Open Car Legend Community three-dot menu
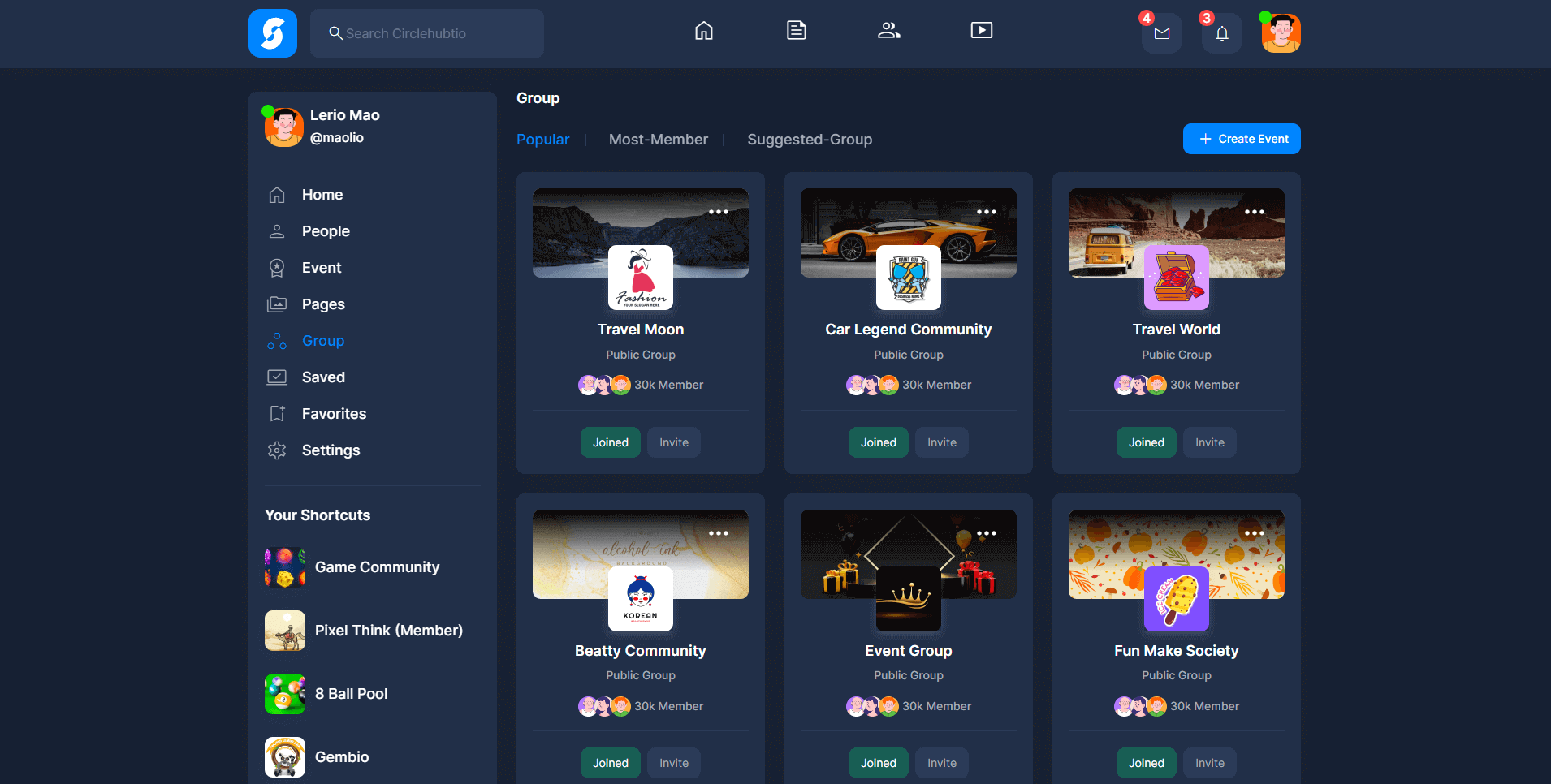Screen dimensions: 1551x784 987,212
